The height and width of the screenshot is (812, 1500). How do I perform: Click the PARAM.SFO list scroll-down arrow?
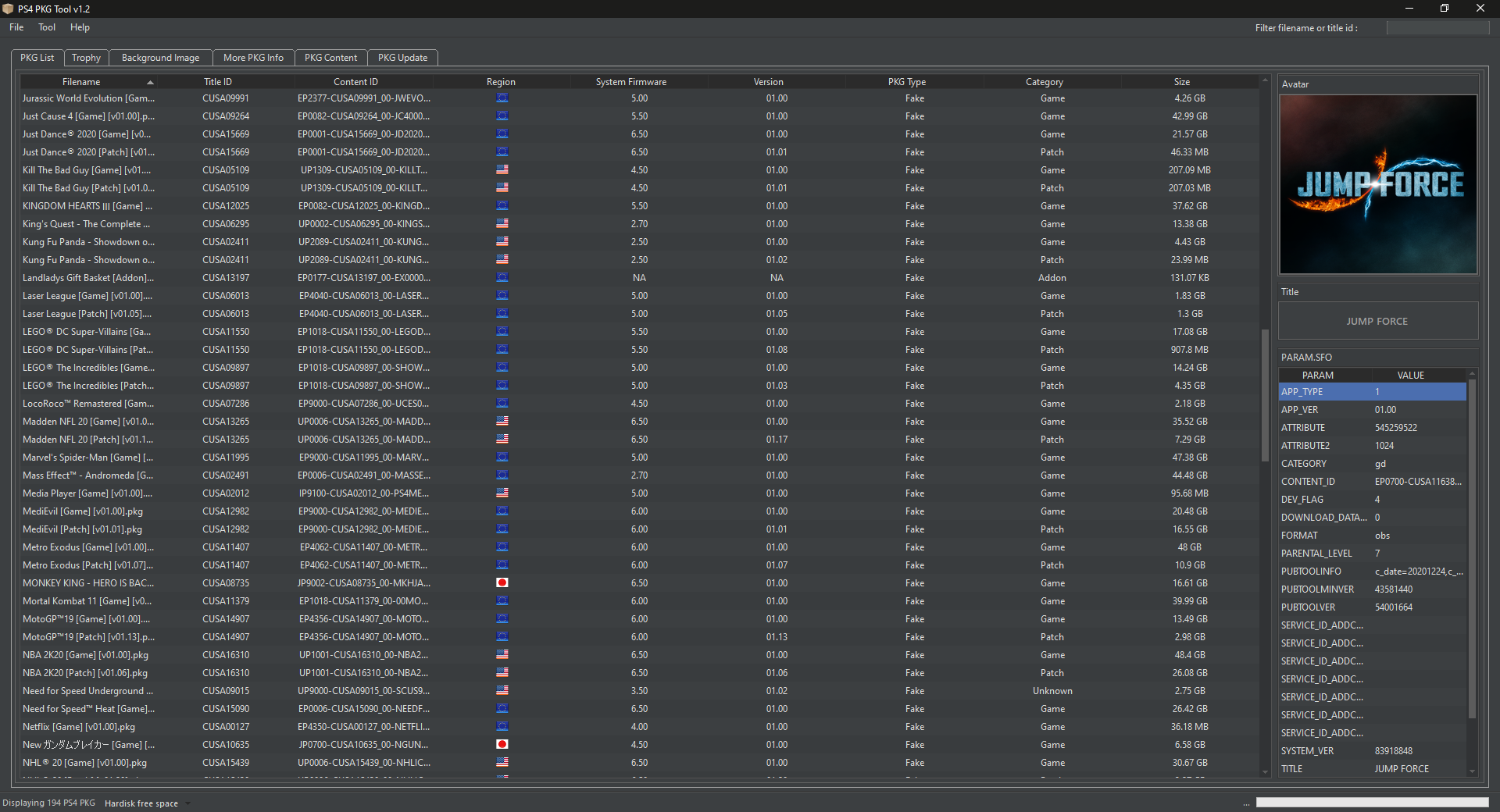1472,771
